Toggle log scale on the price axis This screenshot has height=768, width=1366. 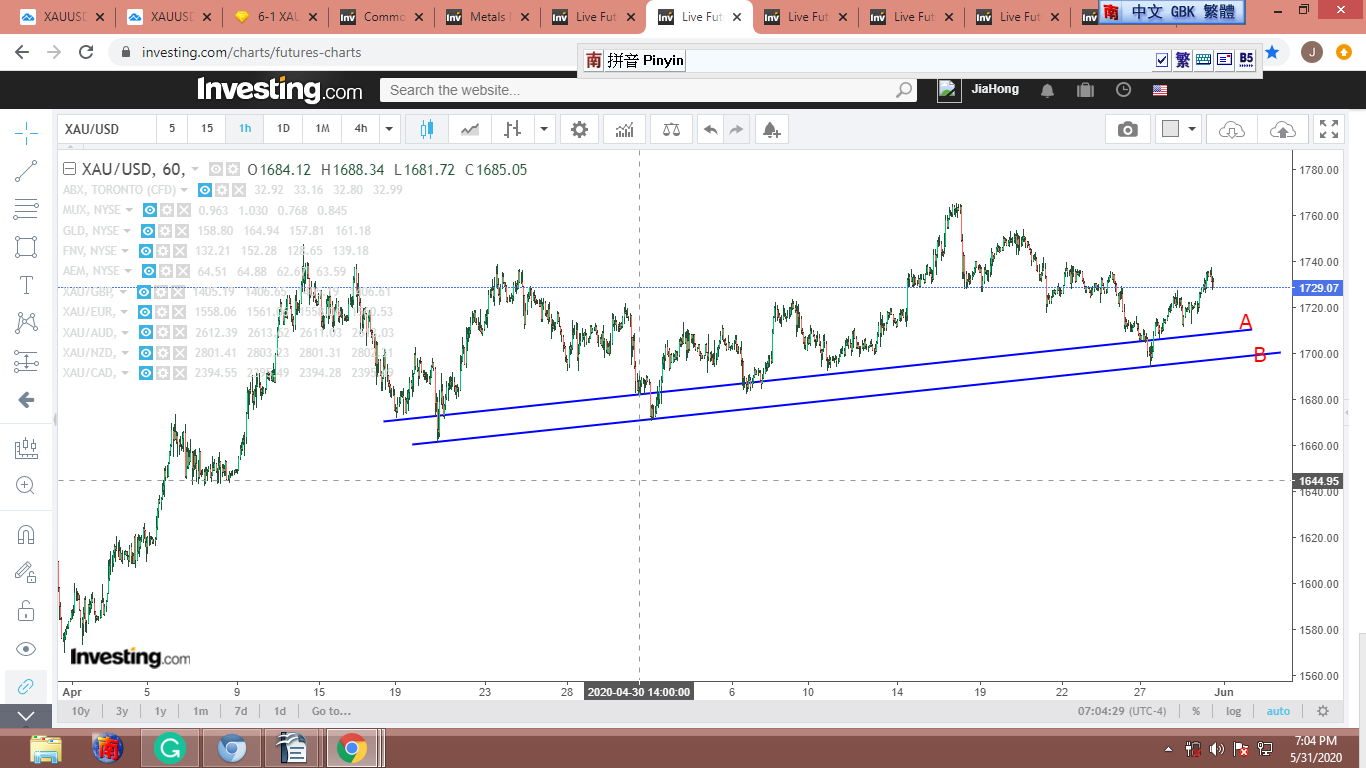pyautogui.click(x=1234, y=711)
